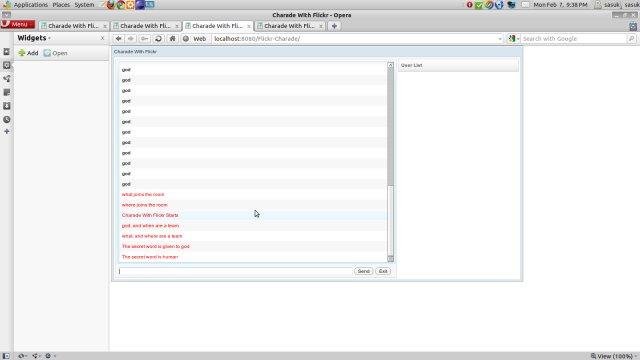Click the network tray icon
640x360 pixels.
tap(511, 5)
